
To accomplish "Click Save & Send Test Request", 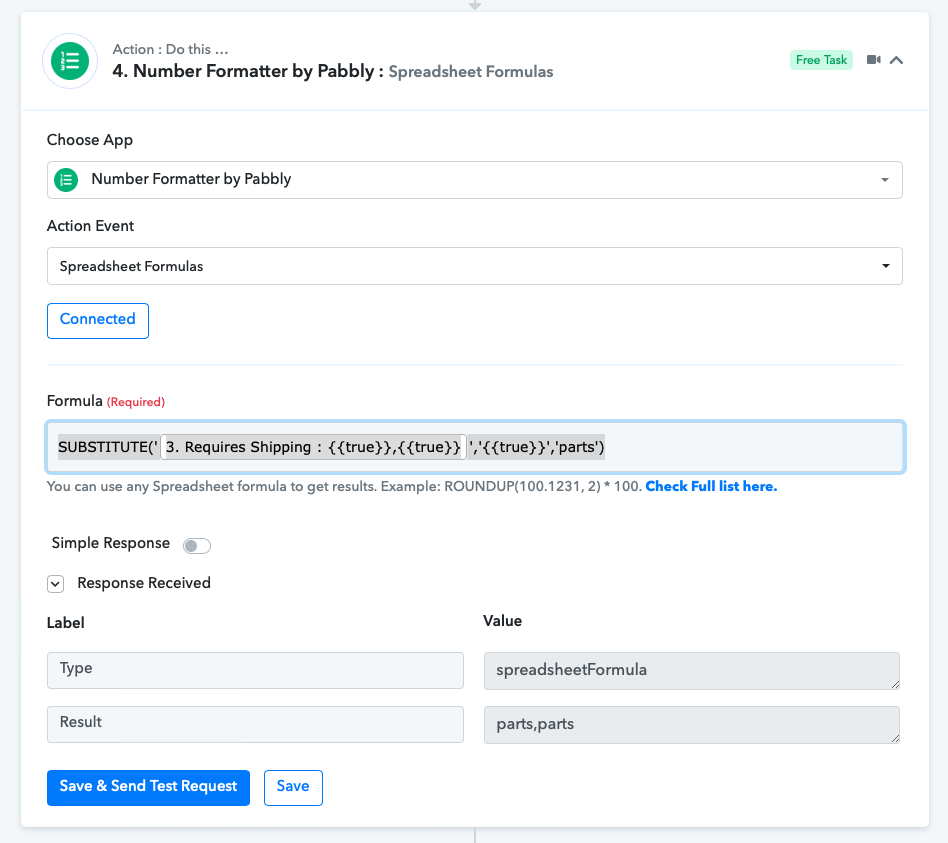I will pos(148,787).
